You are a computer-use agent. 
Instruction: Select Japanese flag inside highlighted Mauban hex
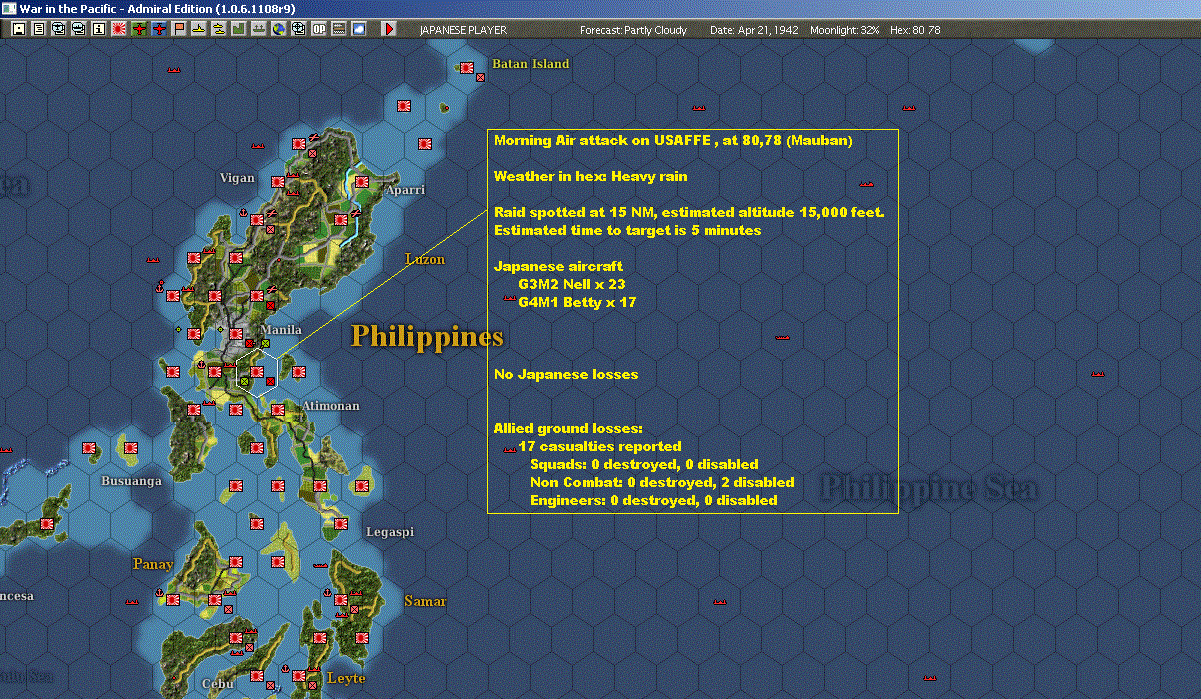click(x=257, y=372)
